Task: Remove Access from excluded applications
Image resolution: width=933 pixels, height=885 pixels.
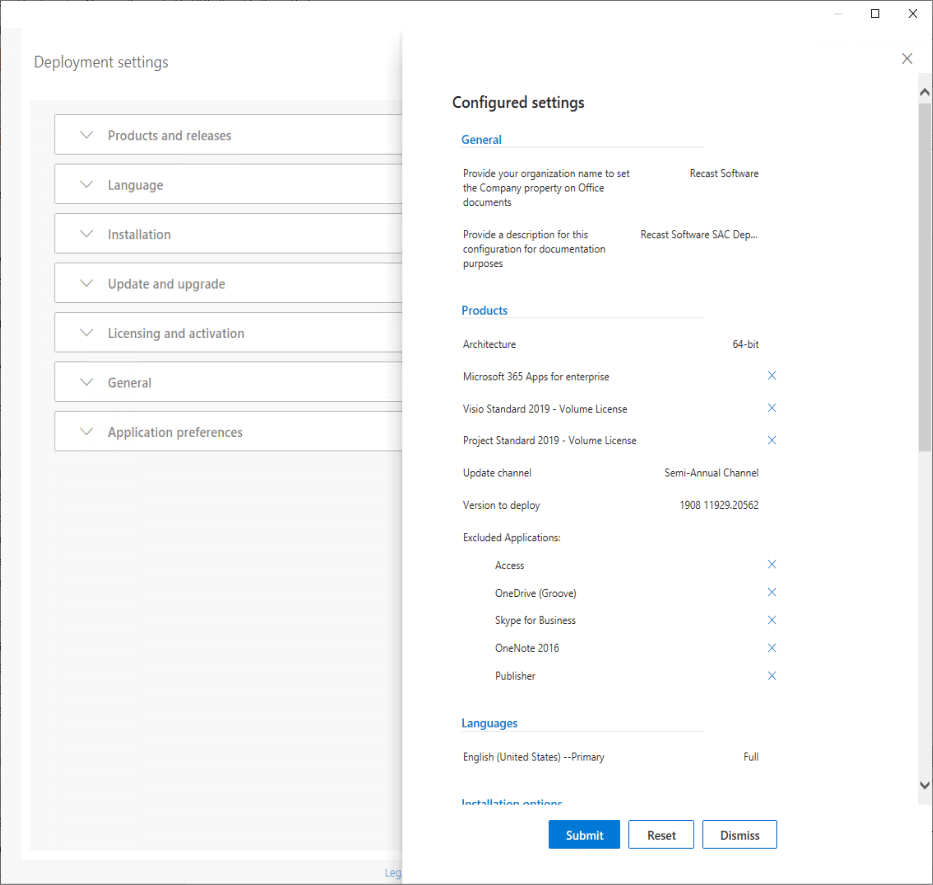Action: (x=771, y=563)
